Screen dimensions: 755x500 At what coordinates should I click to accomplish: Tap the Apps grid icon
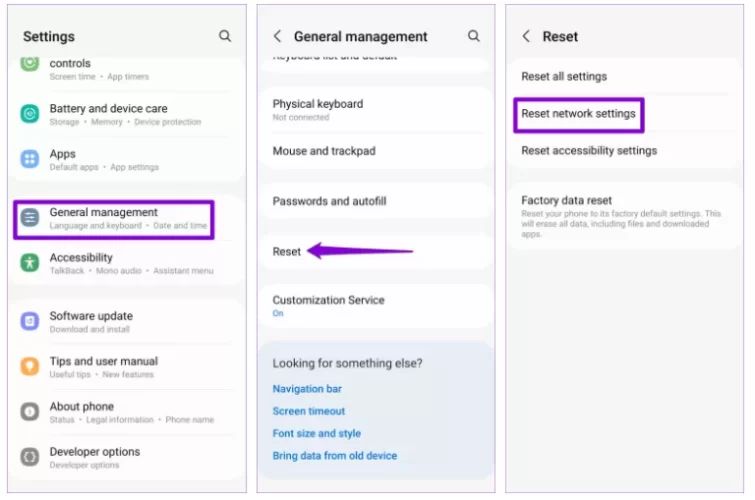tap(30, 160)
